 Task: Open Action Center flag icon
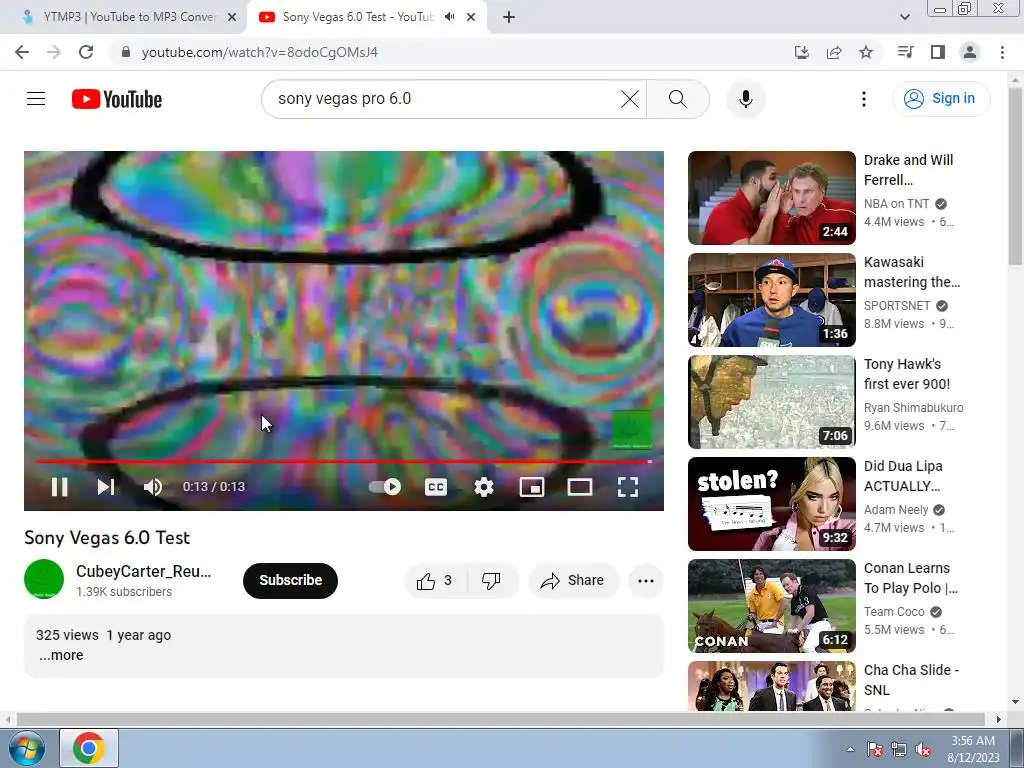pos(875,749)
